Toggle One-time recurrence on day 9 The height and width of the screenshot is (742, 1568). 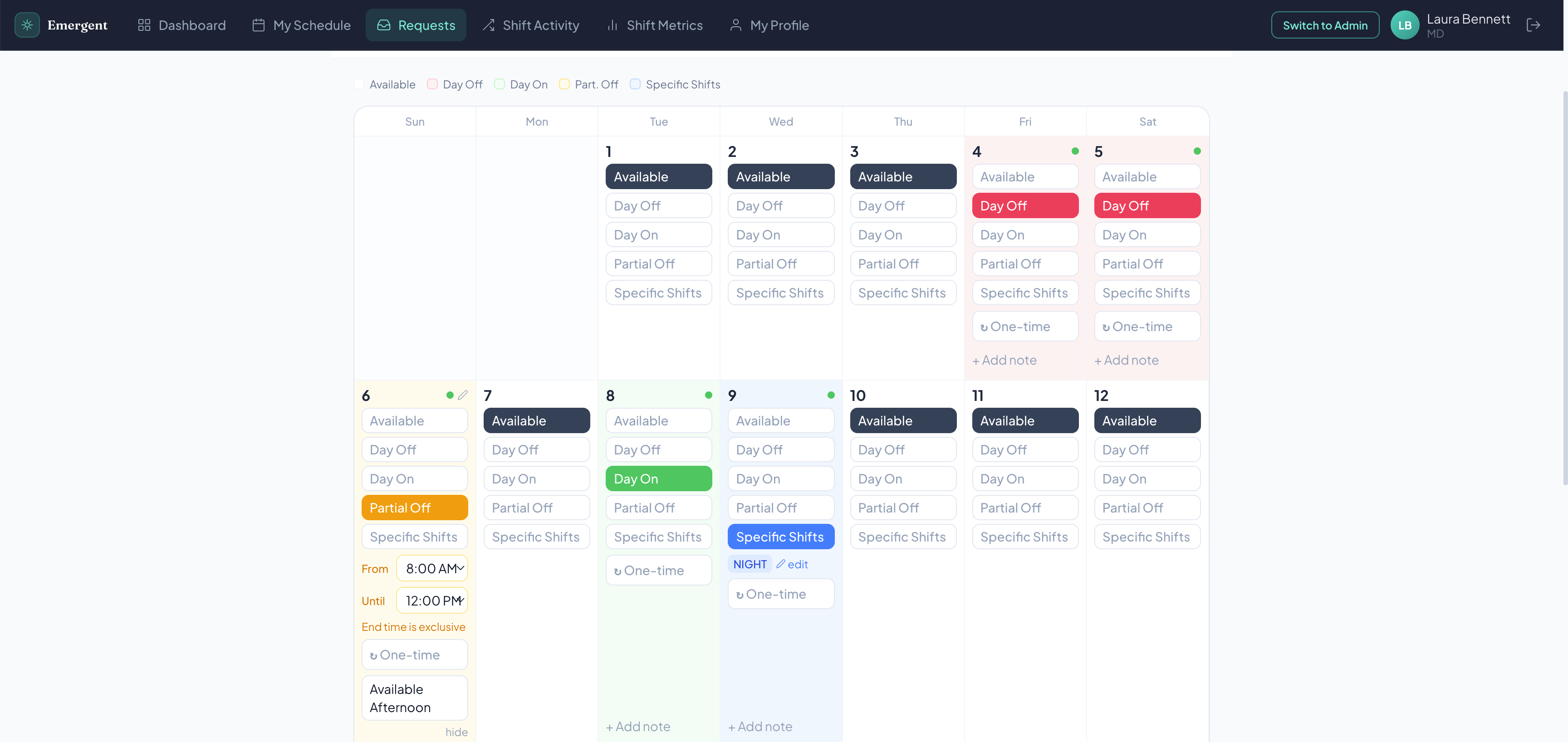[781, 594]
